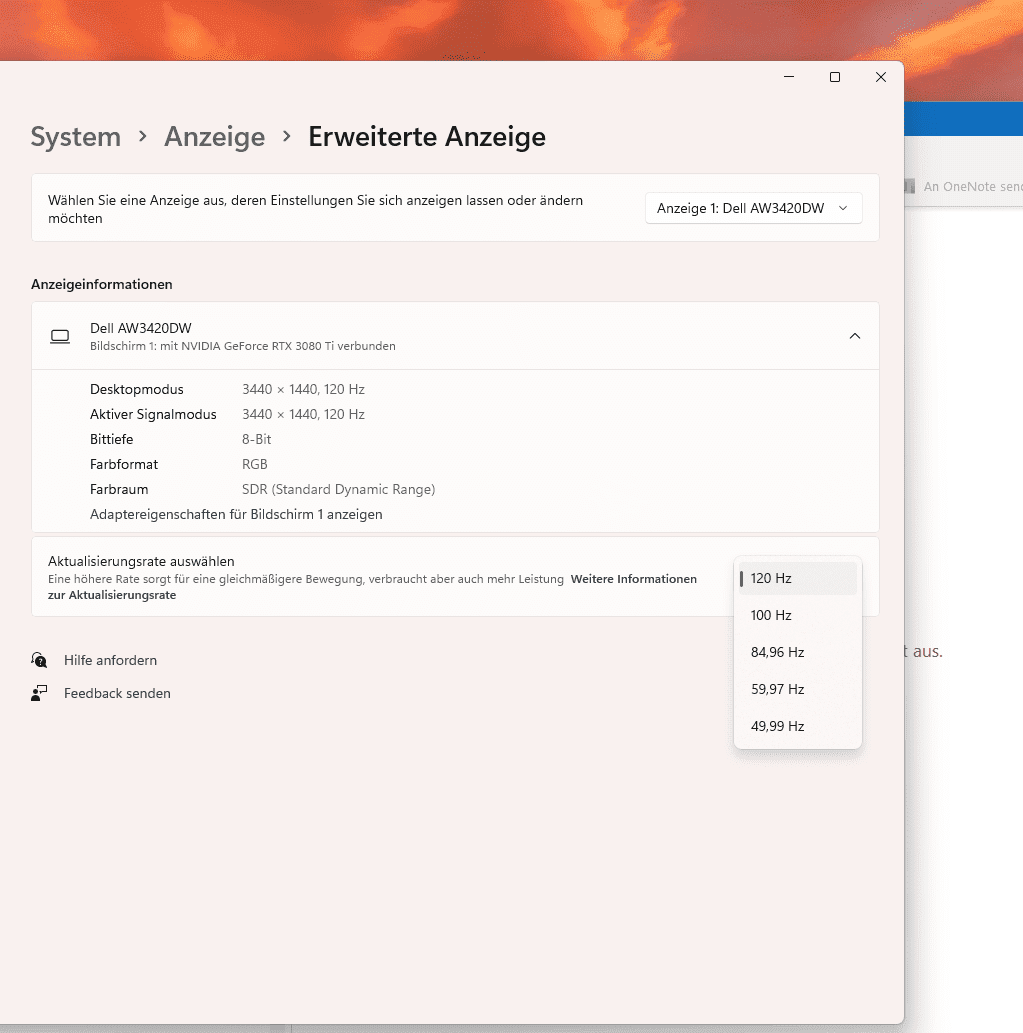Click the Bittiefe 8-Bit value
The width and height of the screenshot is (1023, 1033).
(x=256, y=439)
